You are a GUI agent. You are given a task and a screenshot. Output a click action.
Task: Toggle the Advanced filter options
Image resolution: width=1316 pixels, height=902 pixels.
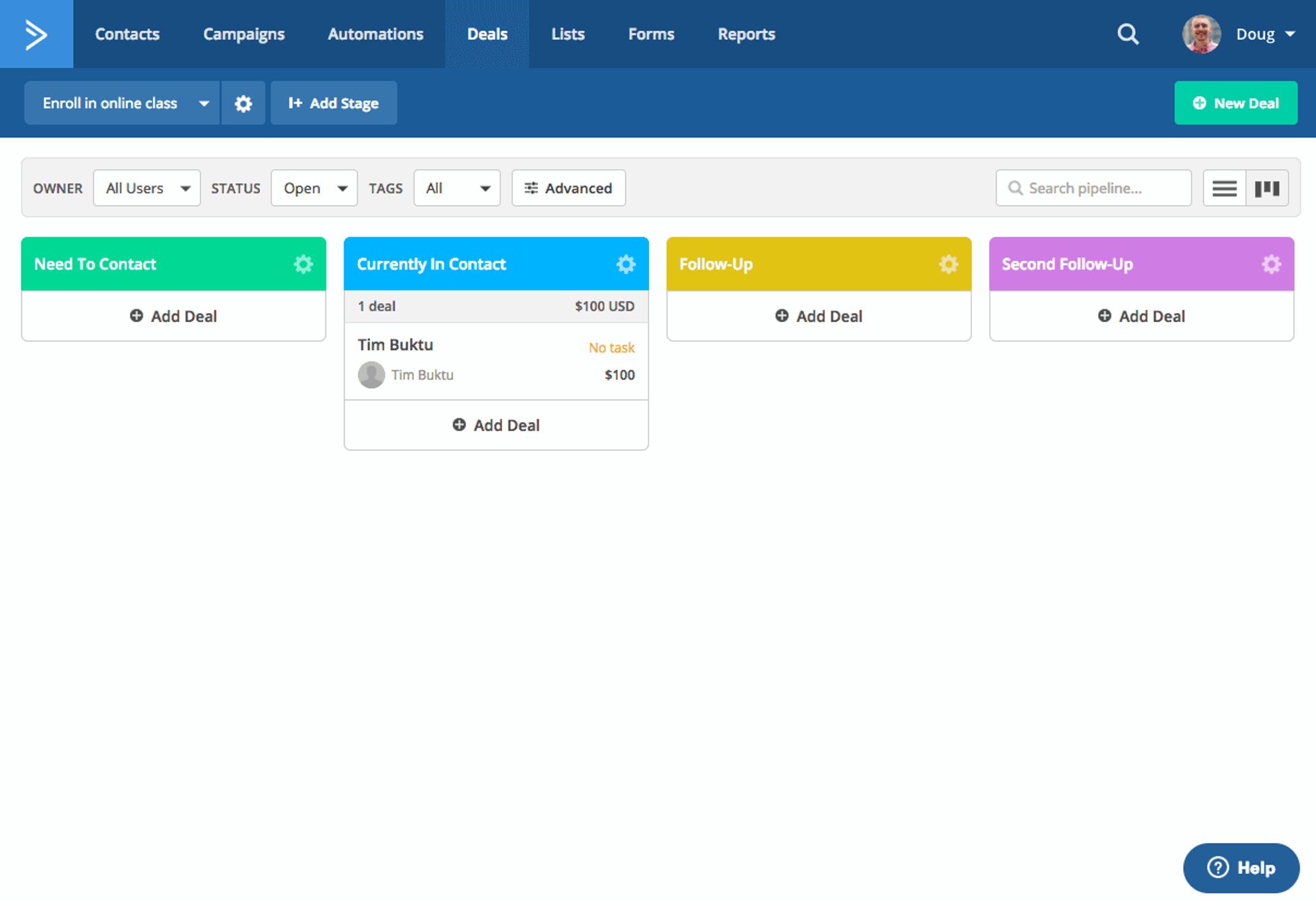(x=568, y=188)
